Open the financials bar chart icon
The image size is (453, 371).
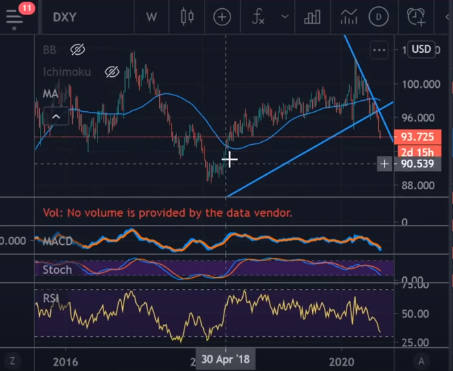[x=312, y=17]
